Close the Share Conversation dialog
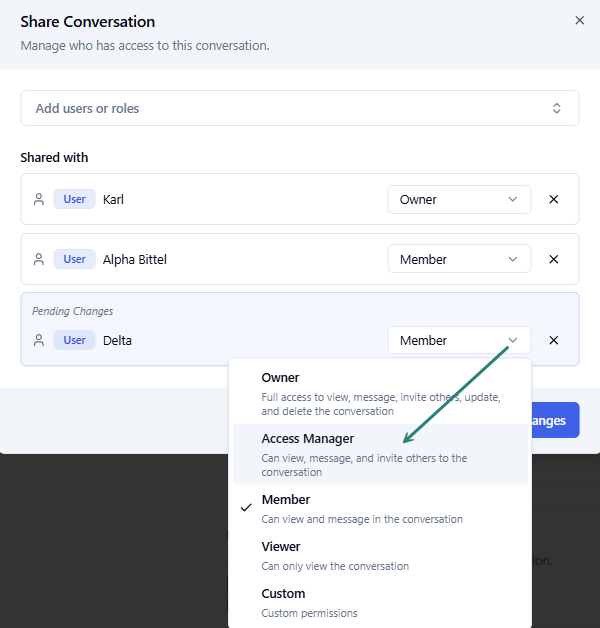The height and width of the screenshot is (628, 600). (x=579, y=20)
